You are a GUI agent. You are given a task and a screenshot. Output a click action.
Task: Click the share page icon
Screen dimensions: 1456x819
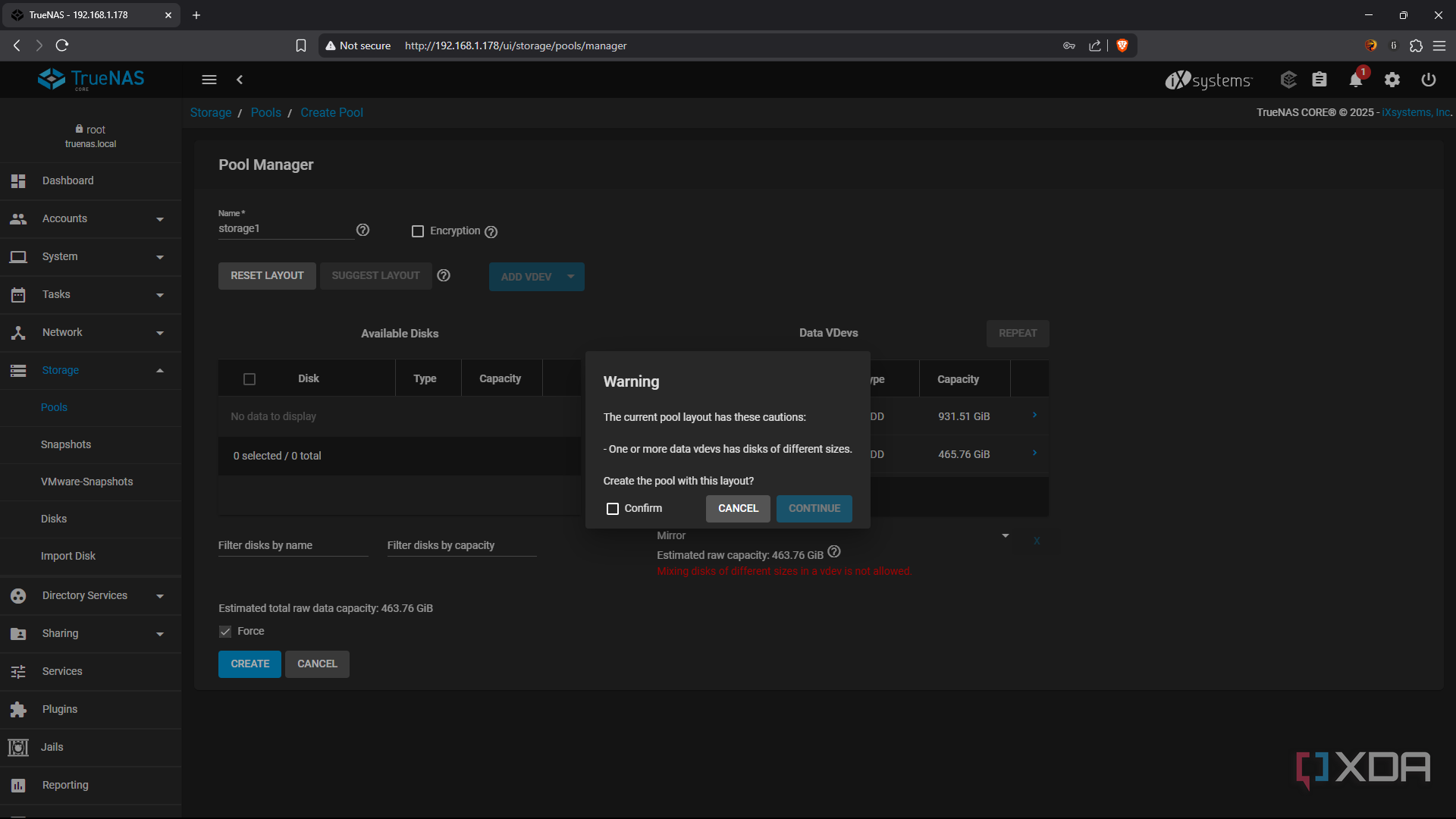point(1095,45)
